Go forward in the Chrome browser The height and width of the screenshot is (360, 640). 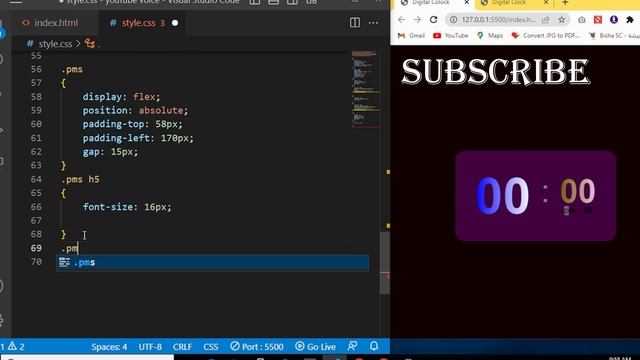[417, 20]
